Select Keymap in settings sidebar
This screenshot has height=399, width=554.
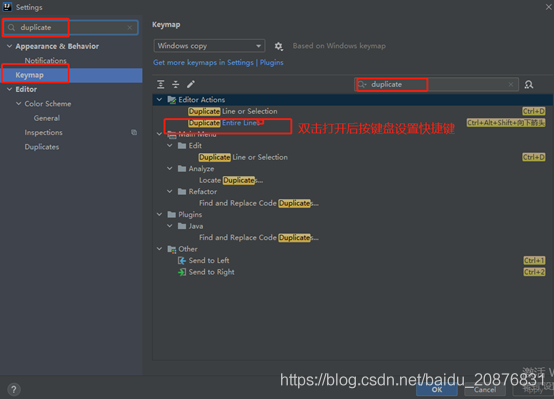click(71, 75)
